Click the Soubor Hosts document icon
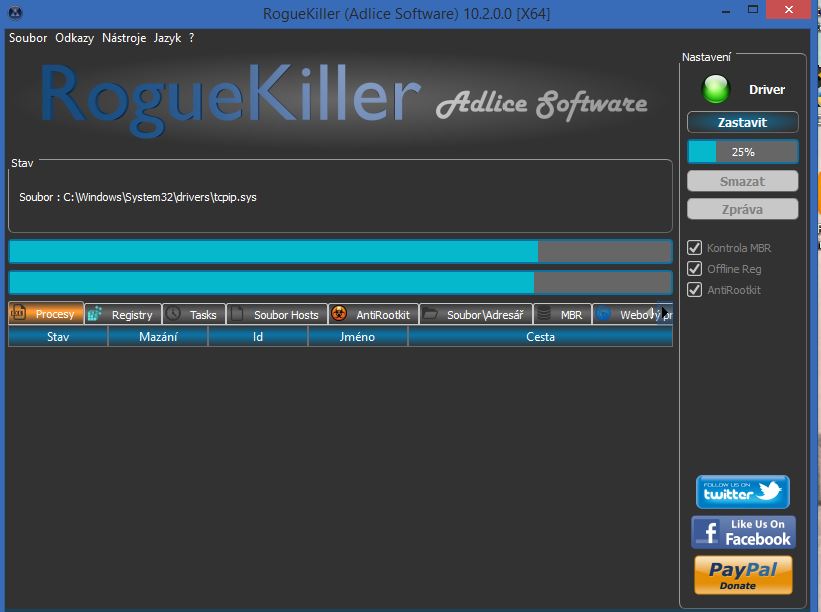Screen dimensions: 821x612 pos(237,314)
